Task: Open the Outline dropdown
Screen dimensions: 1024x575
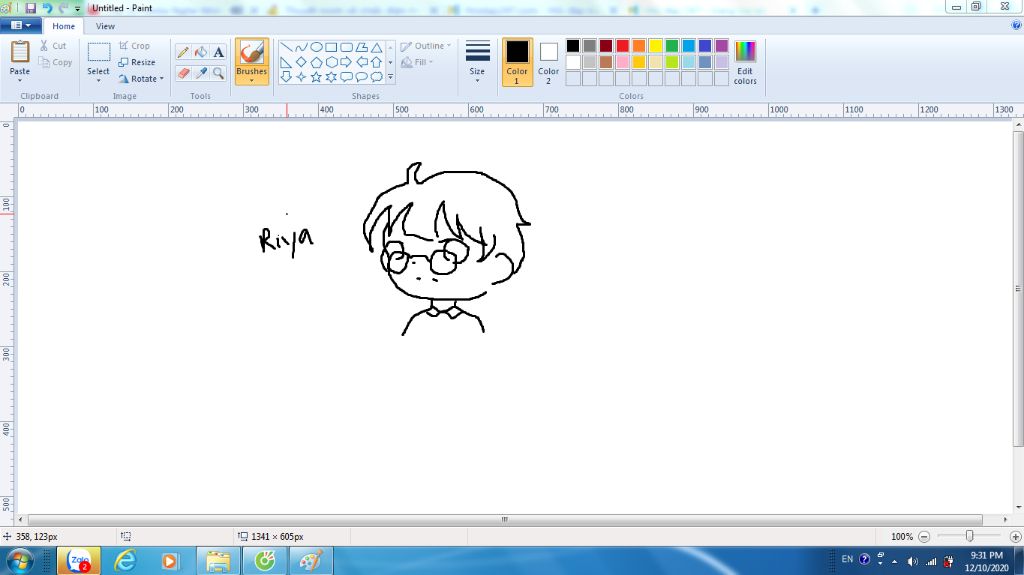Action: [x=426, y=46]
